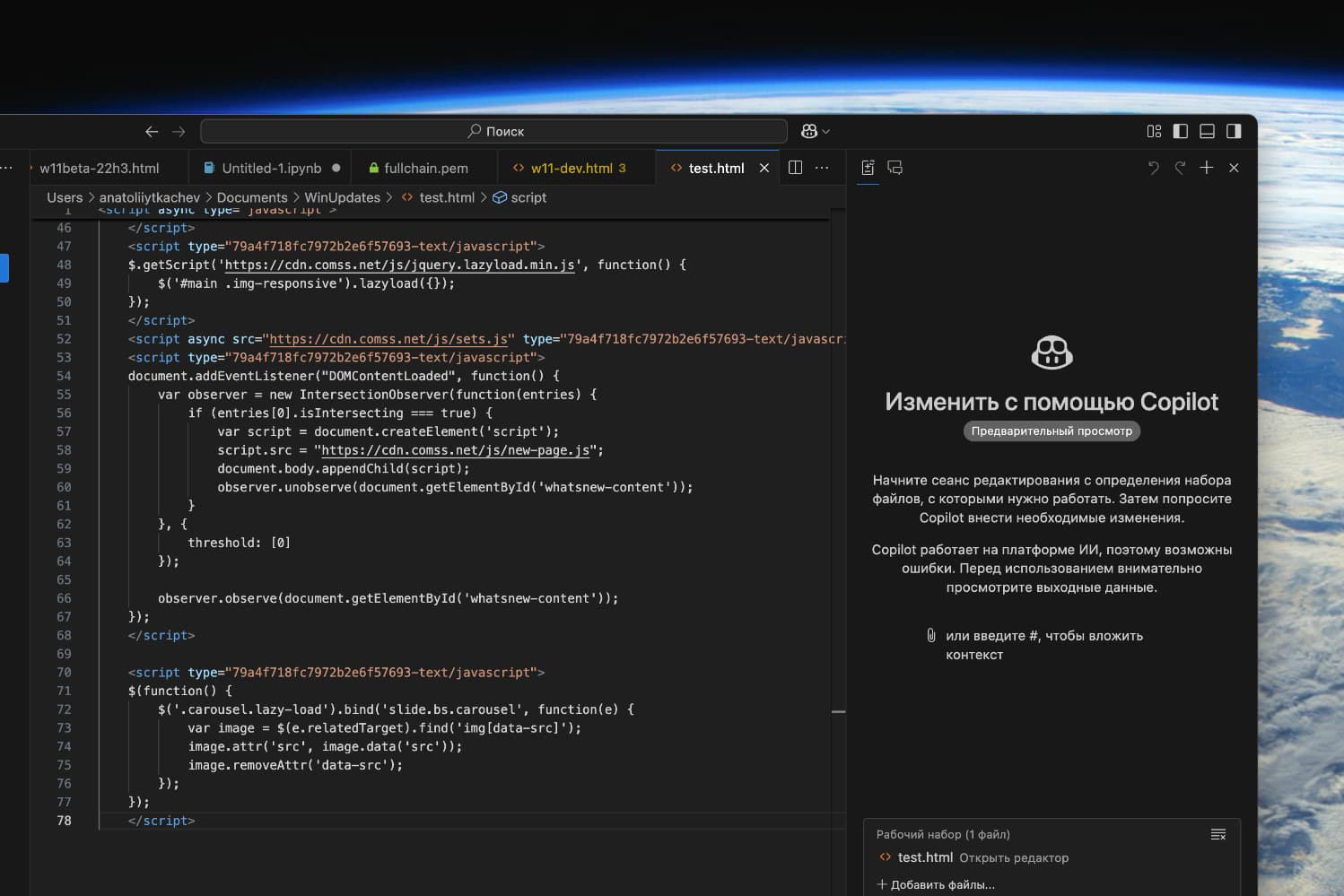The width and height of the screenshot is (1344, 896).
Task: Click the paperclip attach context icon
Action: (931, 635)
